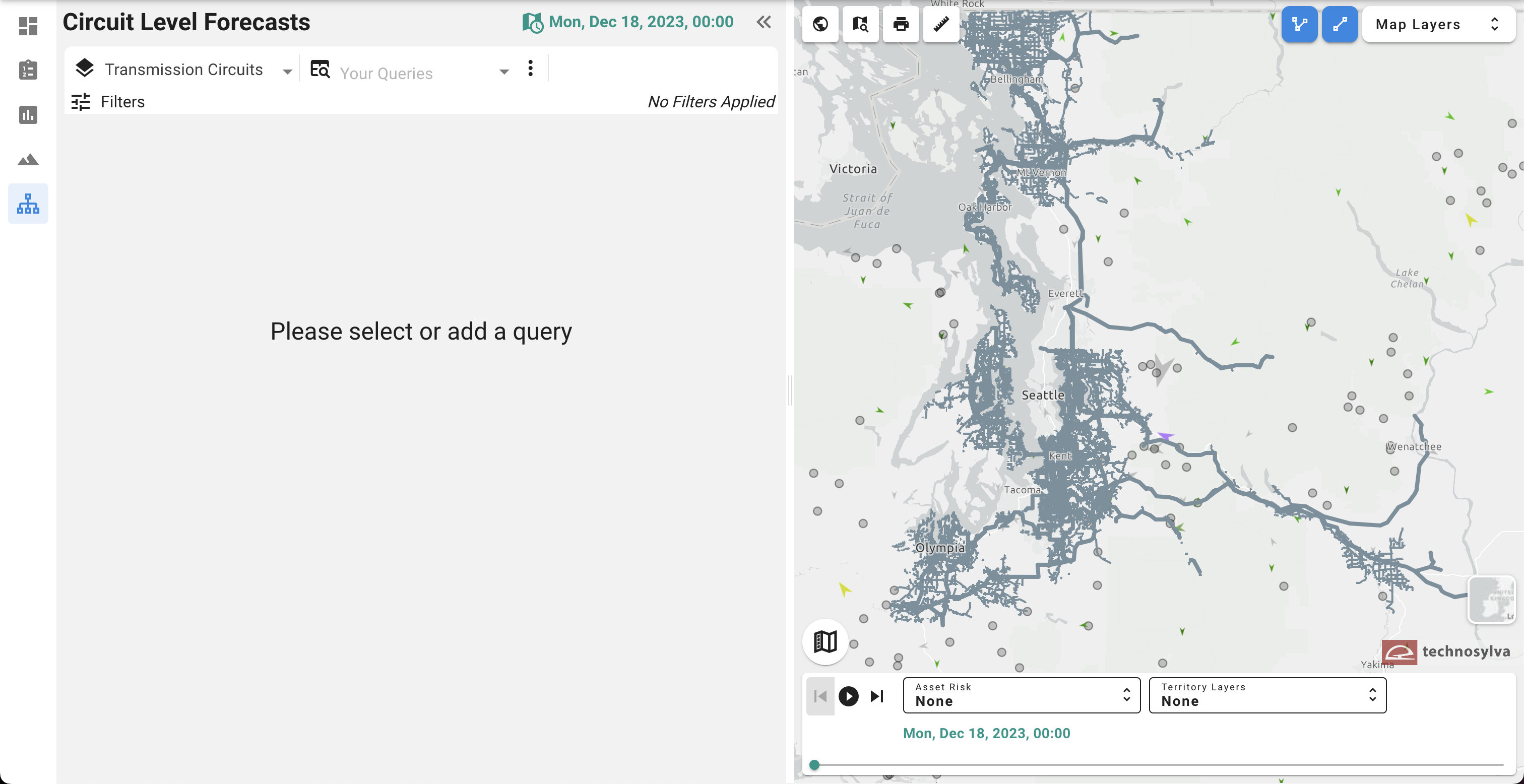Select the ruler measure tool
This screenshot has width=1524, height=784.
[941, 24]
